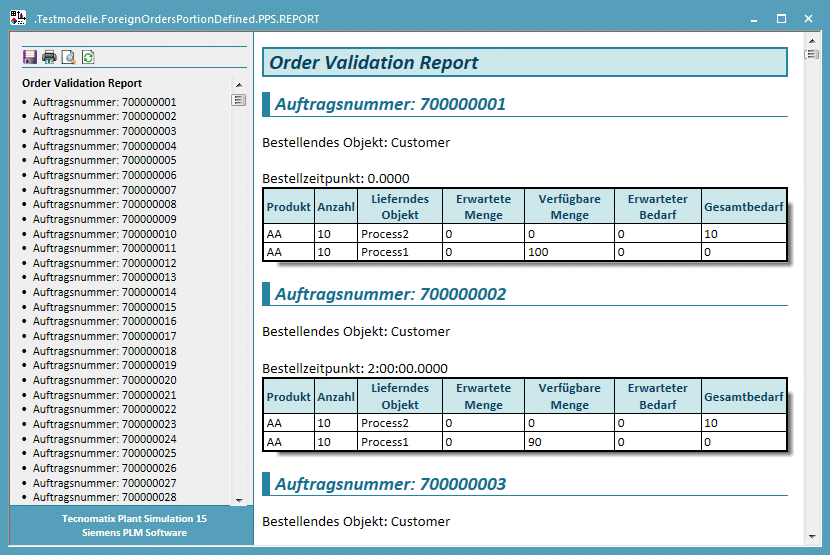Viewport: 830px width, 555px height.
Task: Jump to Auftragsnummer: 700000001 in the sidebar
Action: [104, 102]
